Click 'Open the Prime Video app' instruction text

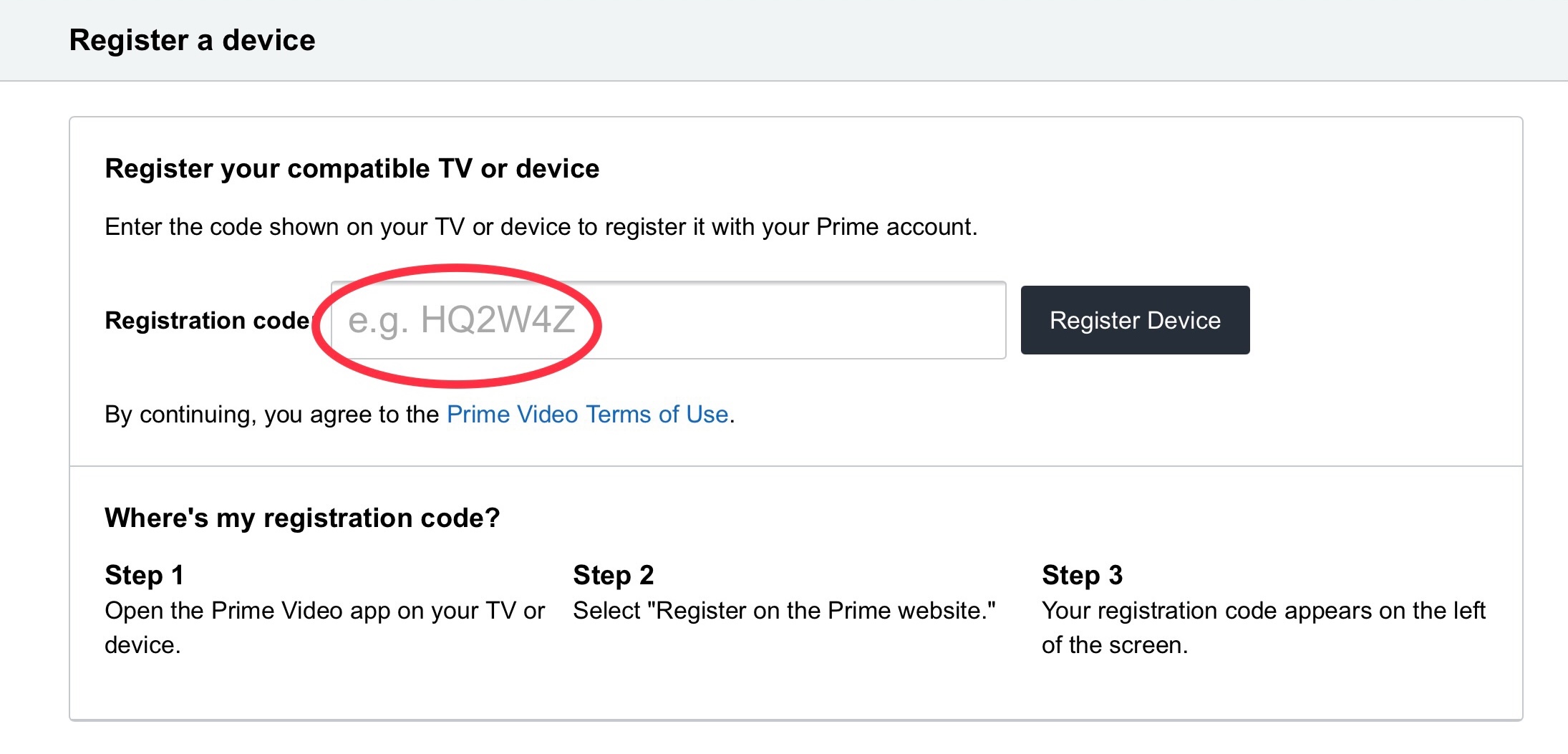click(x=324, y=611)
